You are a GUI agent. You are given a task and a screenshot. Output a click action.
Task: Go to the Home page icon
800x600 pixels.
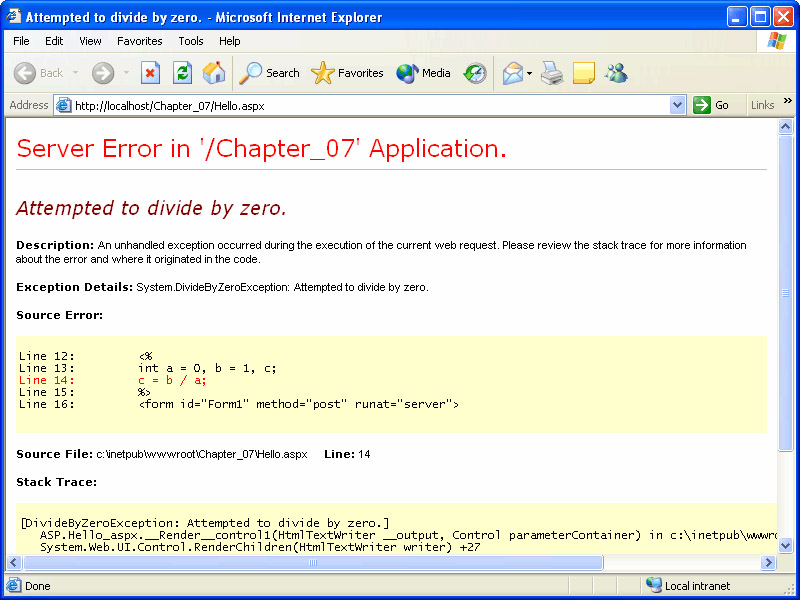point(214,73)
